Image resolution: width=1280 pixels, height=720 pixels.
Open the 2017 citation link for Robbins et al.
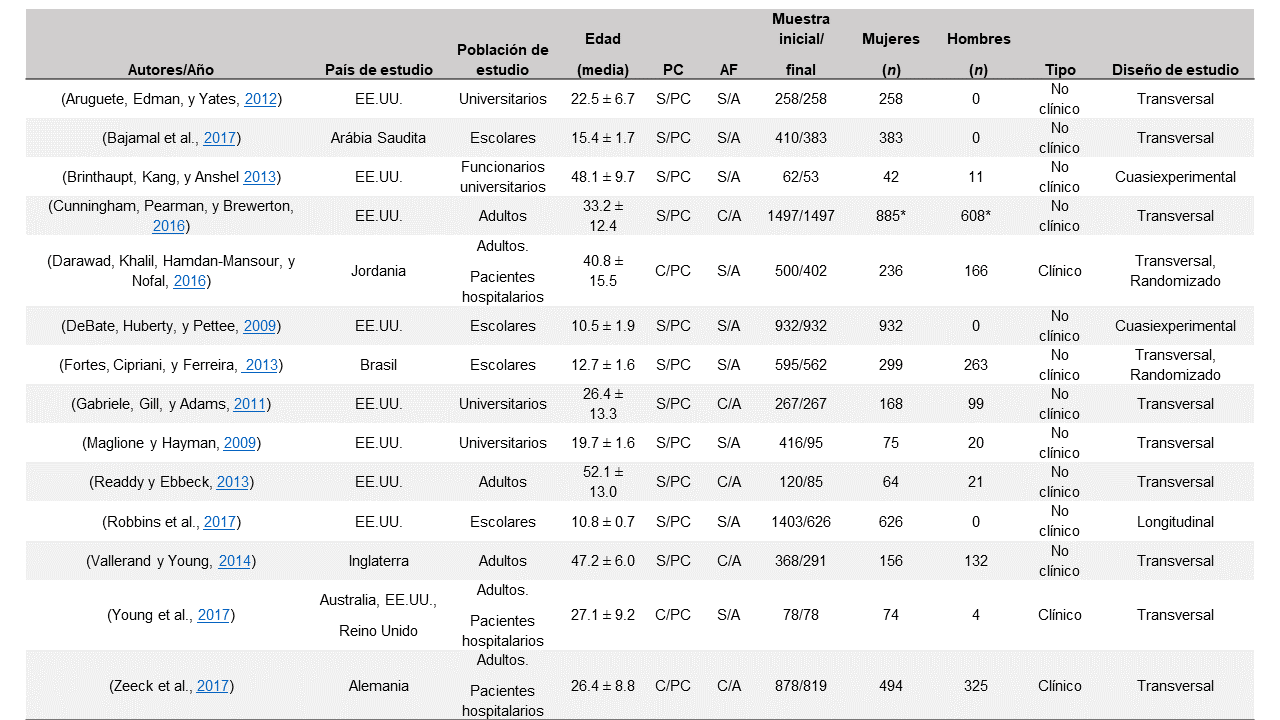(x=219, y=522)
